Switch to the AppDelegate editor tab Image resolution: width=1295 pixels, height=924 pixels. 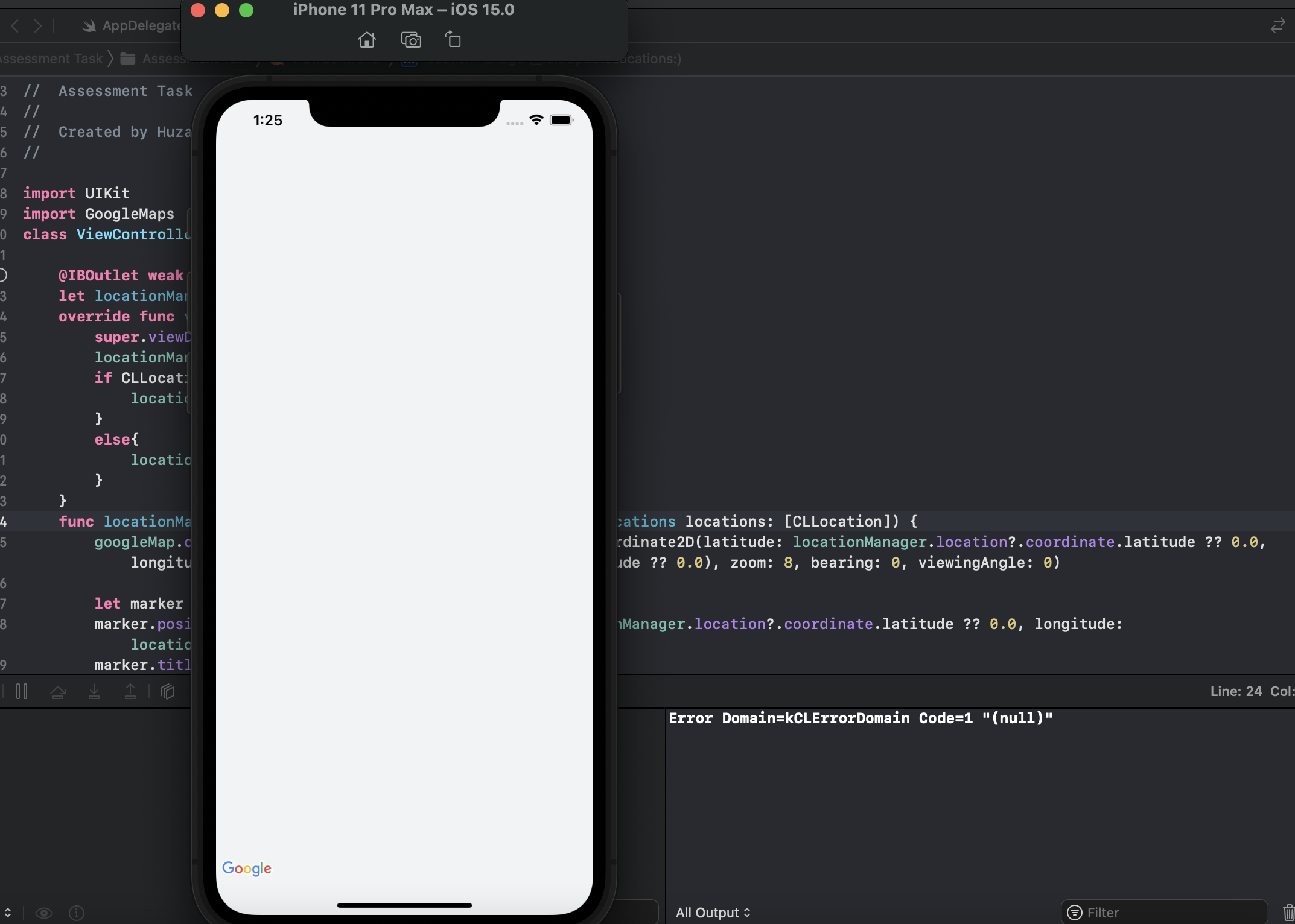[x=132, y=25]
